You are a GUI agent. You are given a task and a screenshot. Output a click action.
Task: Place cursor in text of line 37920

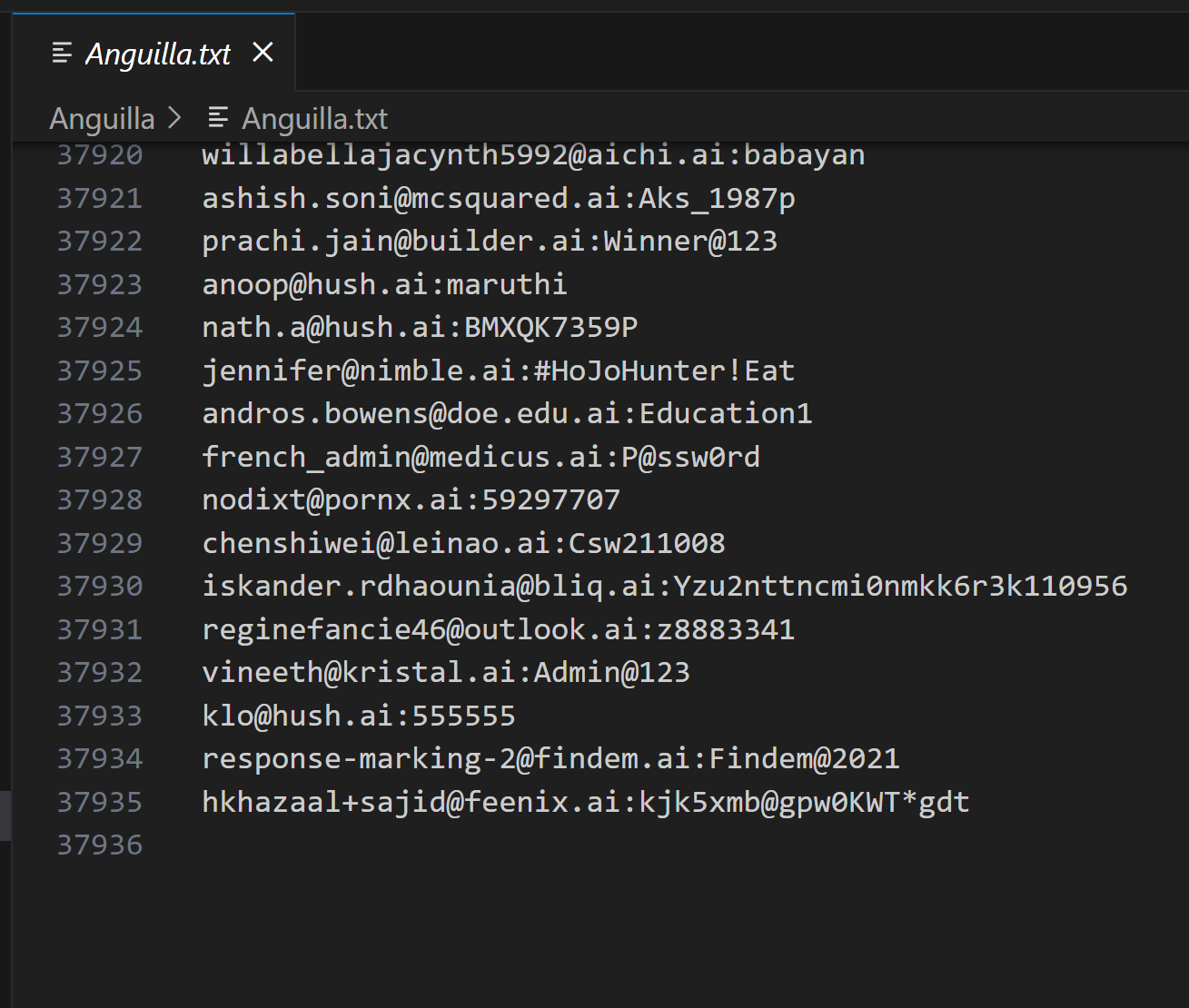(533, 155)
